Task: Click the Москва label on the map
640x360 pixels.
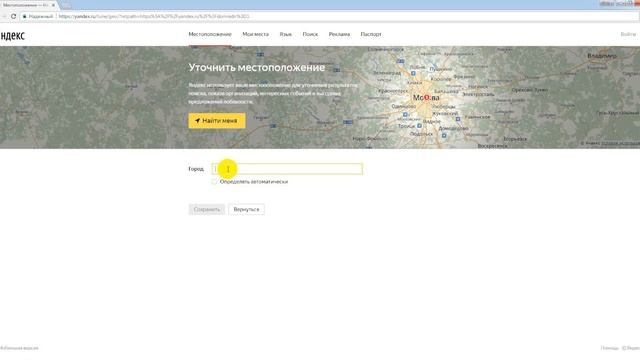Action: click(426, 98)
